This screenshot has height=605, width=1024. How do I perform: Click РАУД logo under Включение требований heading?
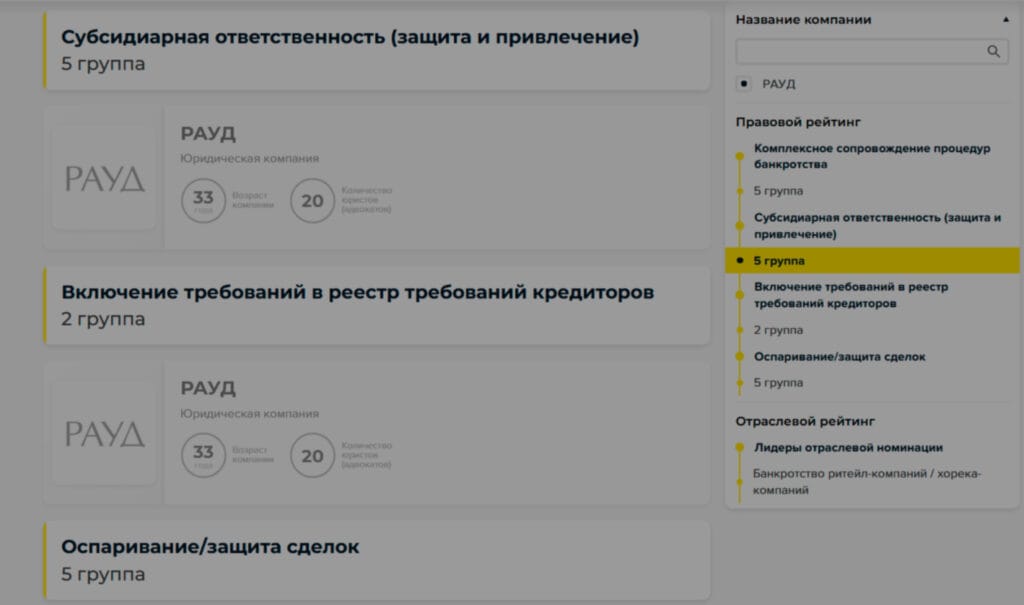coord(104,434)
